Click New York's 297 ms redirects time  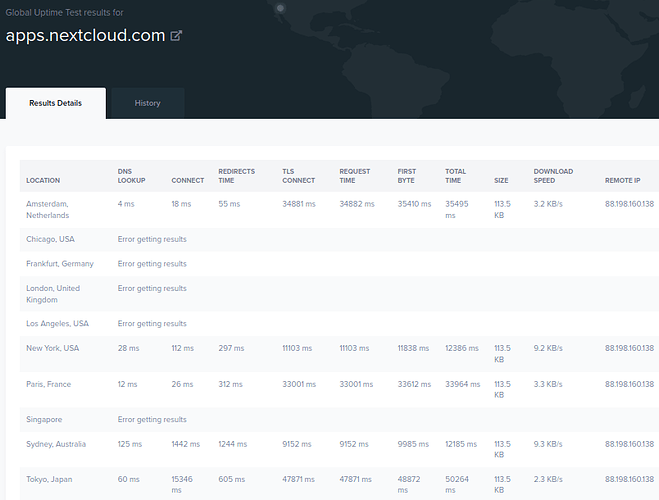pos(231,348)
